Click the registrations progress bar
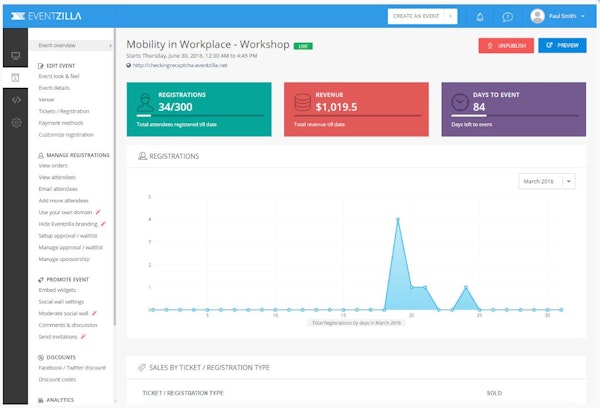The height and width of the screenshot is (408, 600). coord(200,116)
